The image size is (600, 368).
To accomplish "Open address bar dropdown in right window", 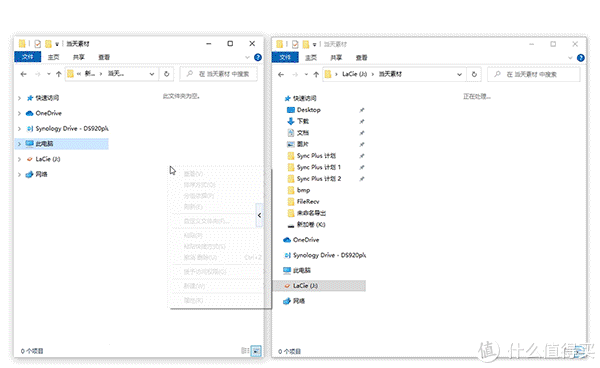I will click(x=460, y=75).
